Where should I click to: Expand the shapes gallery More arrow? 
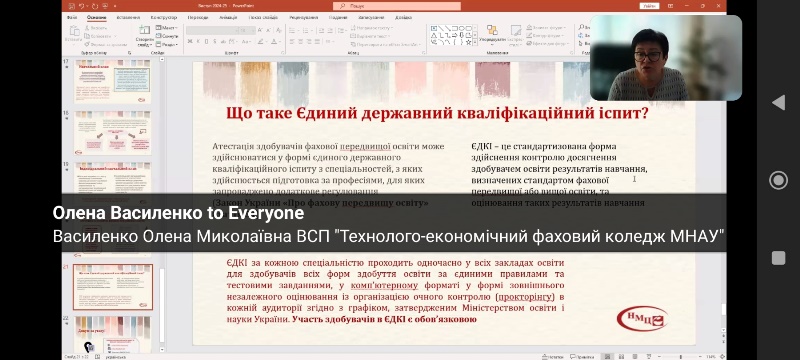[x=475, y=42]
